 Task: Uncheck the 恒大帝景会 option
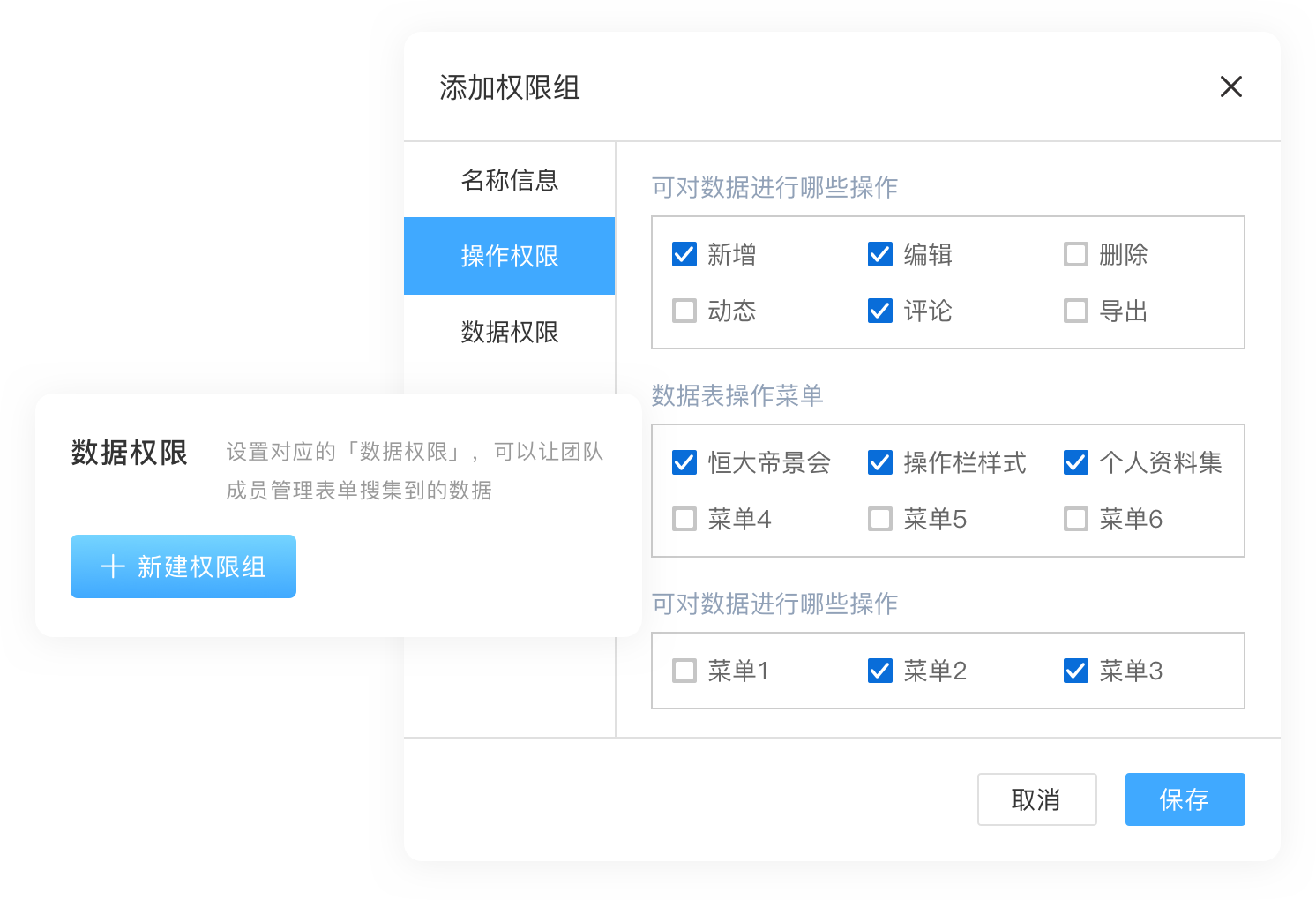[684, 462]
